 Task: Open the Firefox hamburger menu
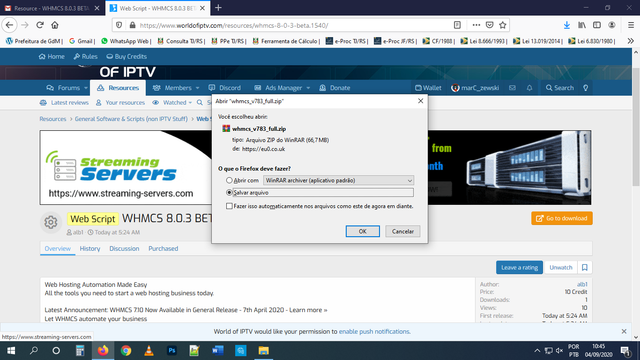pos(631,25)
